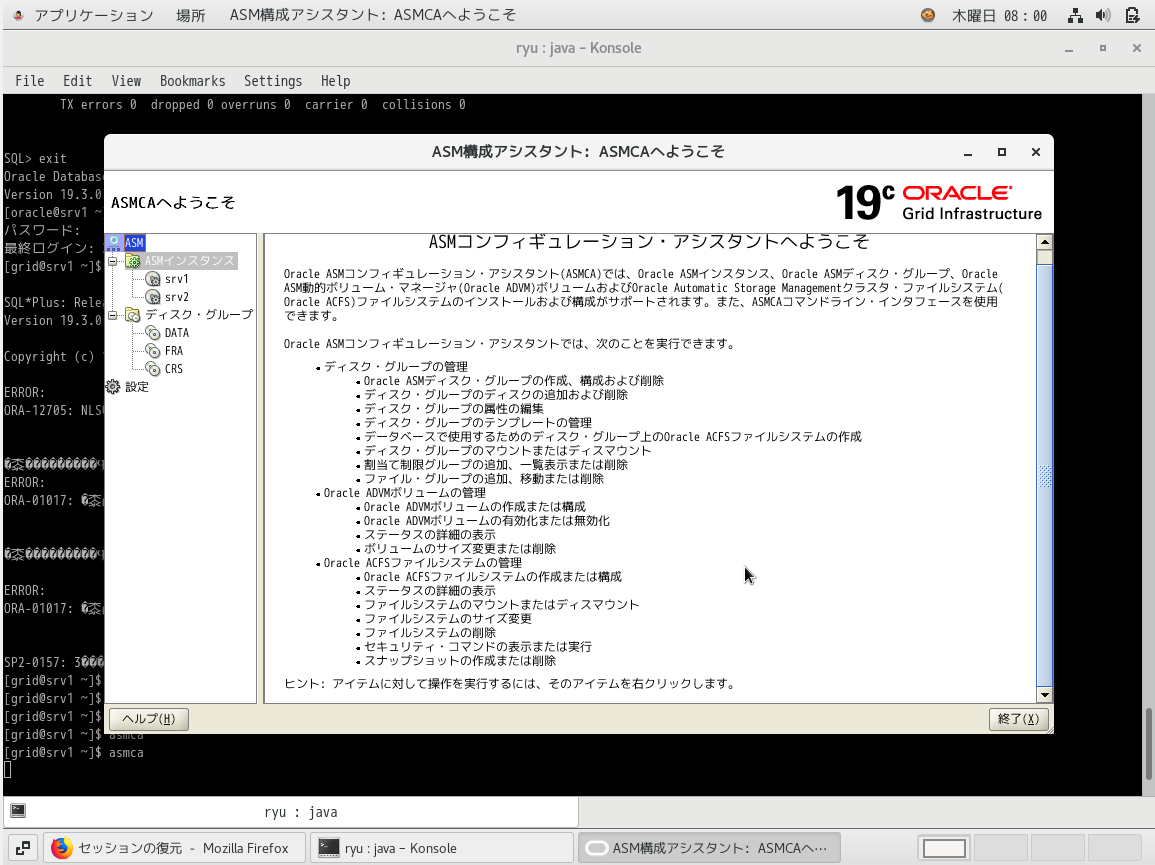Click the ASM構成アシスタント taskbar entry

(x=709, y=848)
